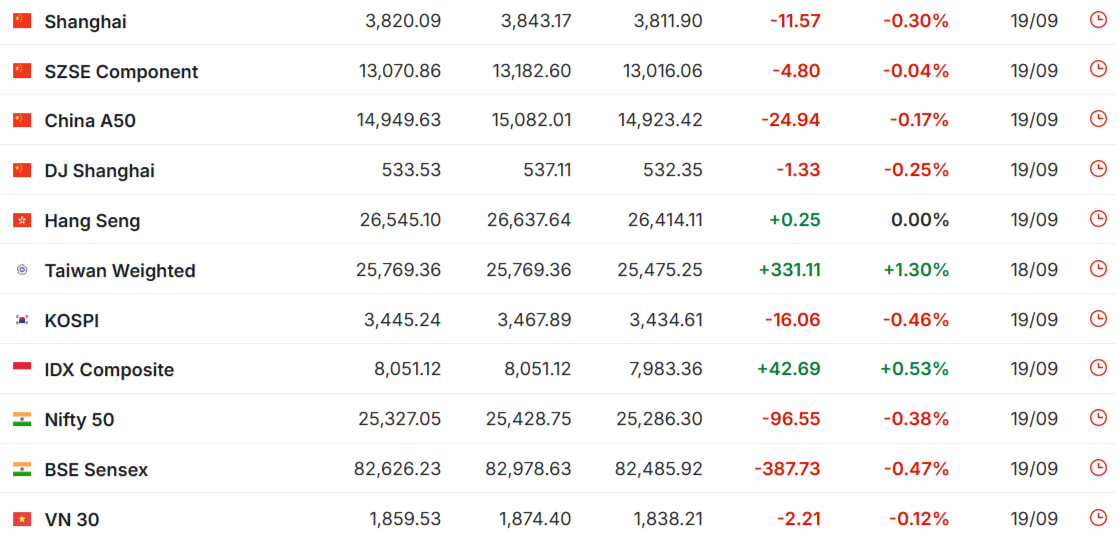
Task: Open the Shanghai index link
Action: [x=86, y=22]
